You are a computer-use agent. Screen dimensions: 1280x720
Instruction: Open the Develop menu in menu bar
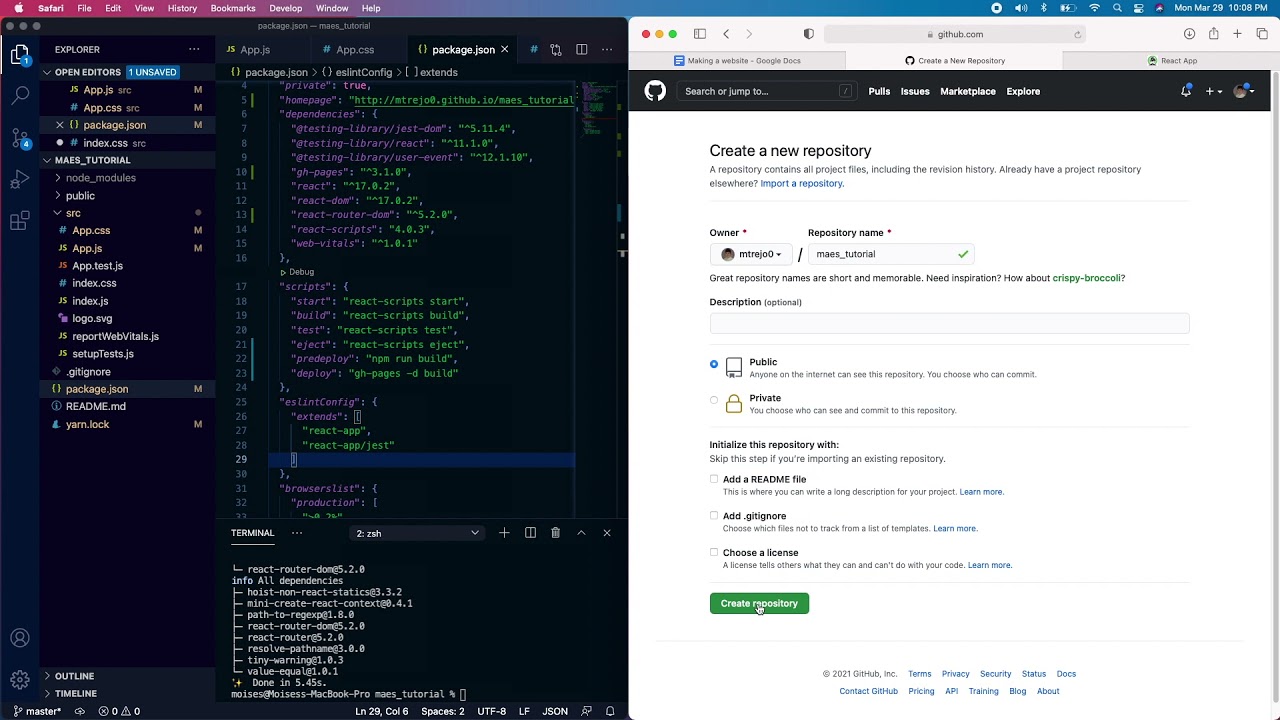[286, 8]
